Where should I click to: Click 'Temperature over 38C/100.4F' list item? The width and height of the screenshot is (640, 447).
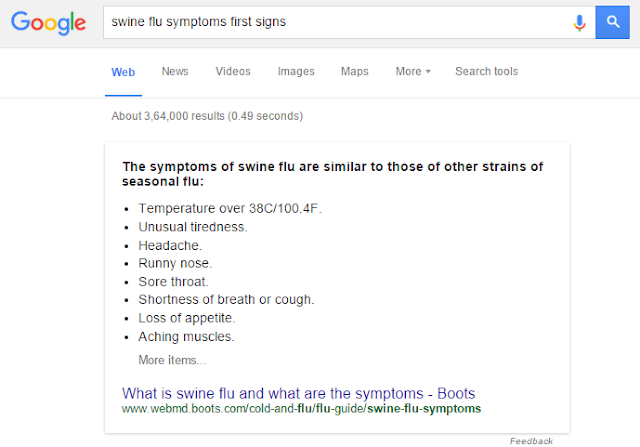tap(230, 209)
